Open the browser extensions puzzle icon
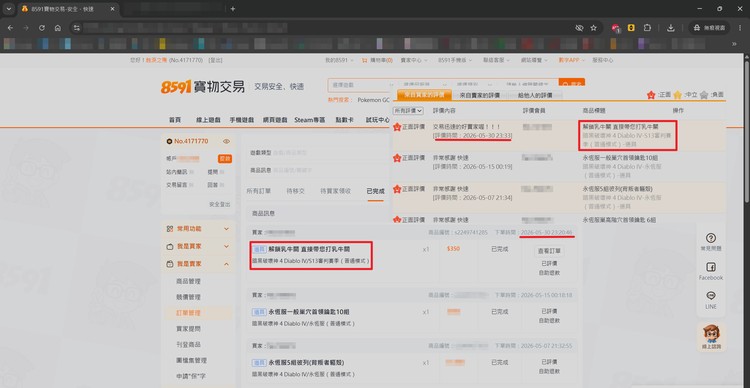 coord(647,28)
